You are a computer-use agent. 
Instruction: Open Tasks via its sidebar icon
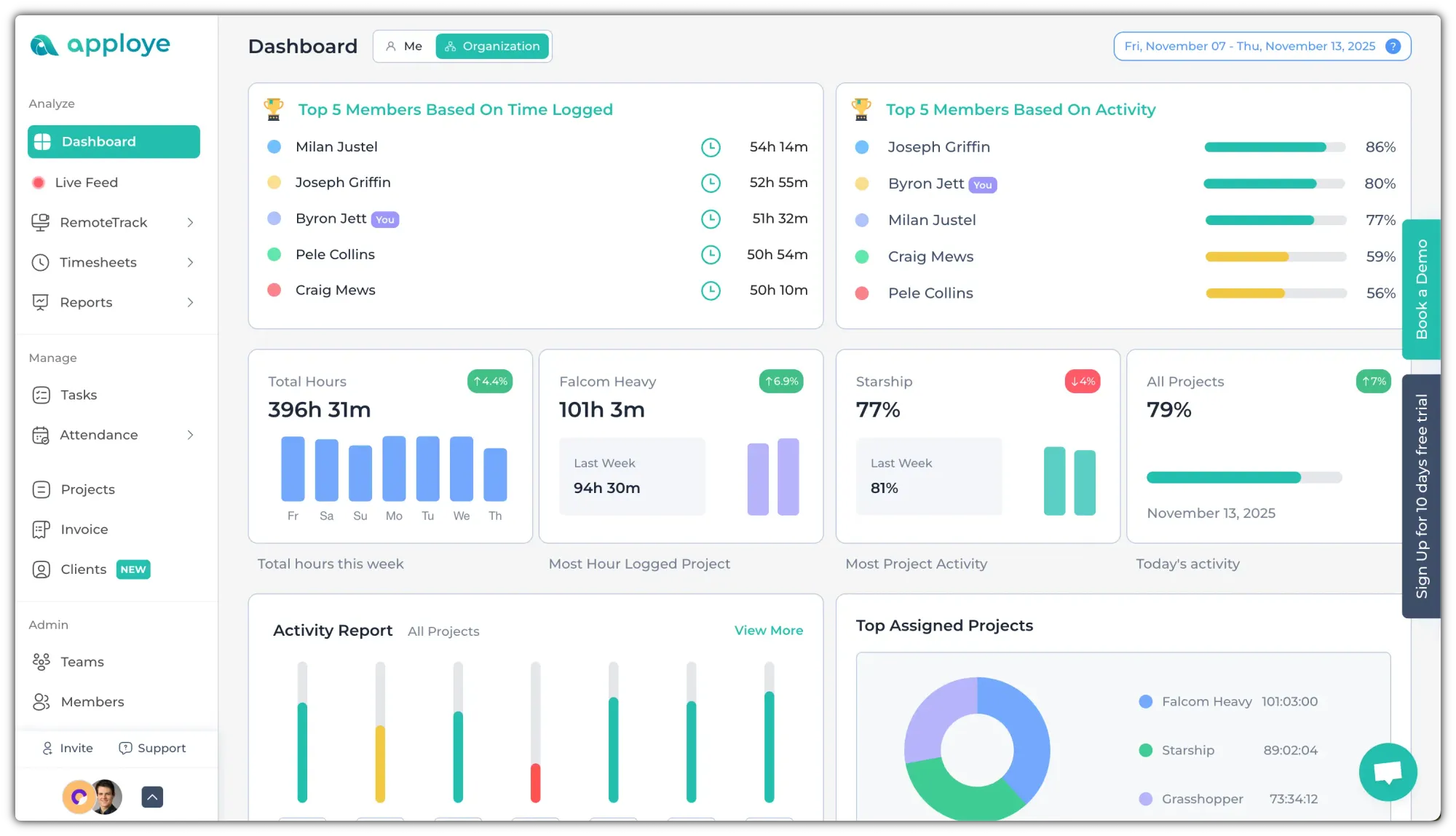tap(41, 395)
